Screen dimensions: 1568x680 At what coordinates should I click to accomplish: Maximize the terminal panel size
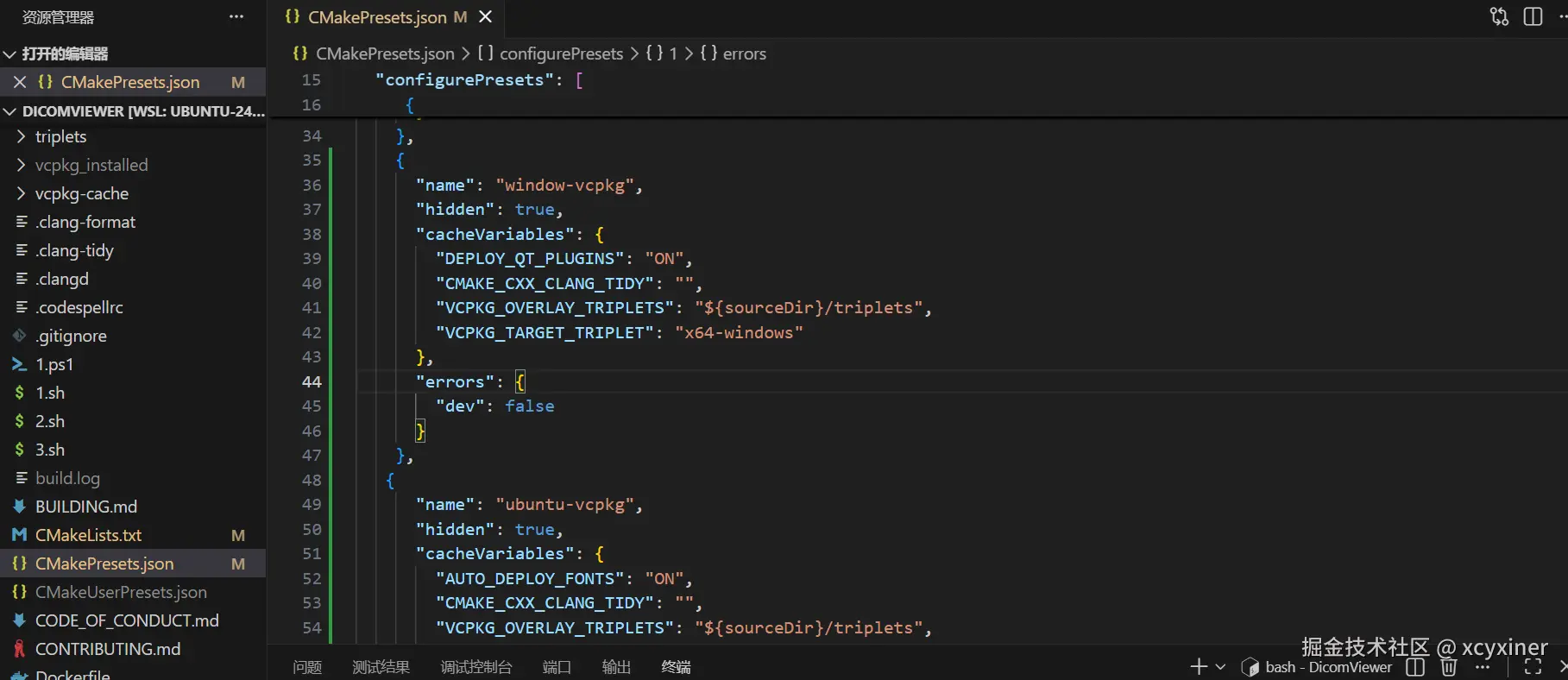[1533, 666]
